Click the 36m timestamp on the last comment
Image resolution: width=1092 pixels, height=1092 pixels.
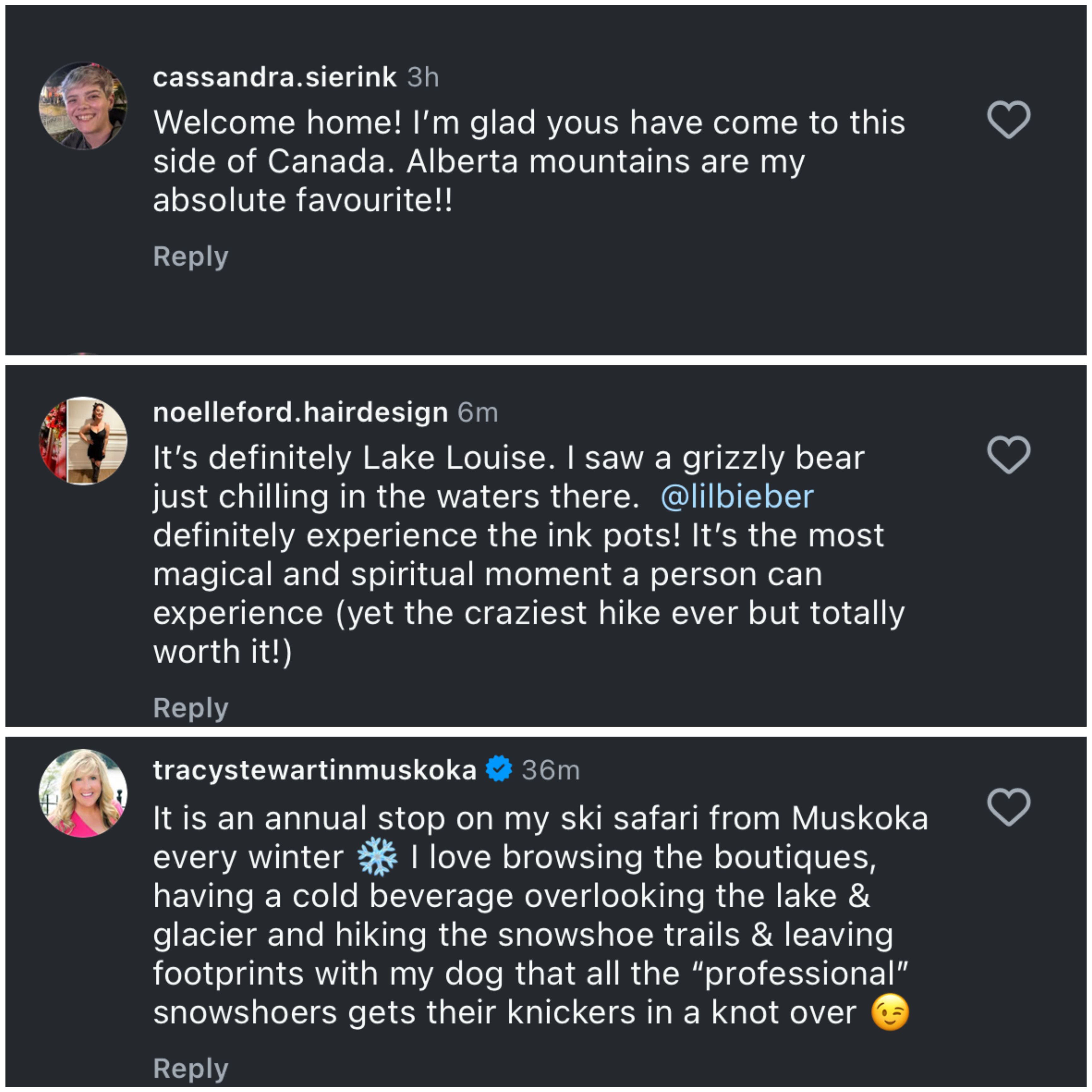[550, 770]
